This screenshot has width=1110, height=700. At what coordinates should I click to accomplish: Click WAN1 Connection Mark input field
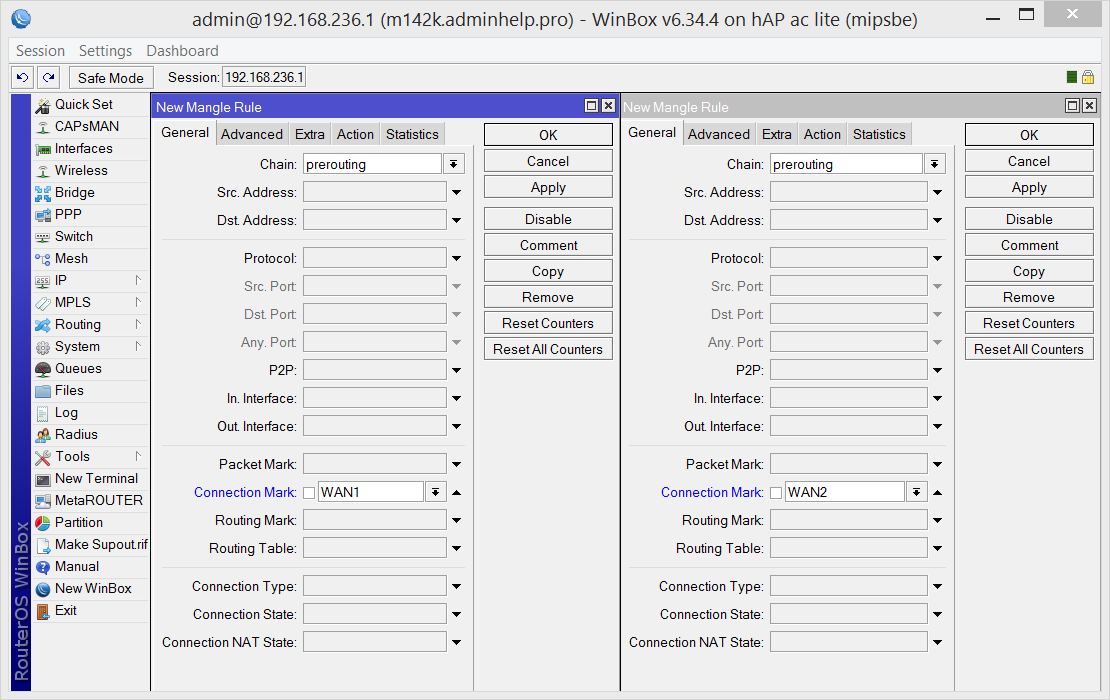pyautogui.click(x=371, y=492)
